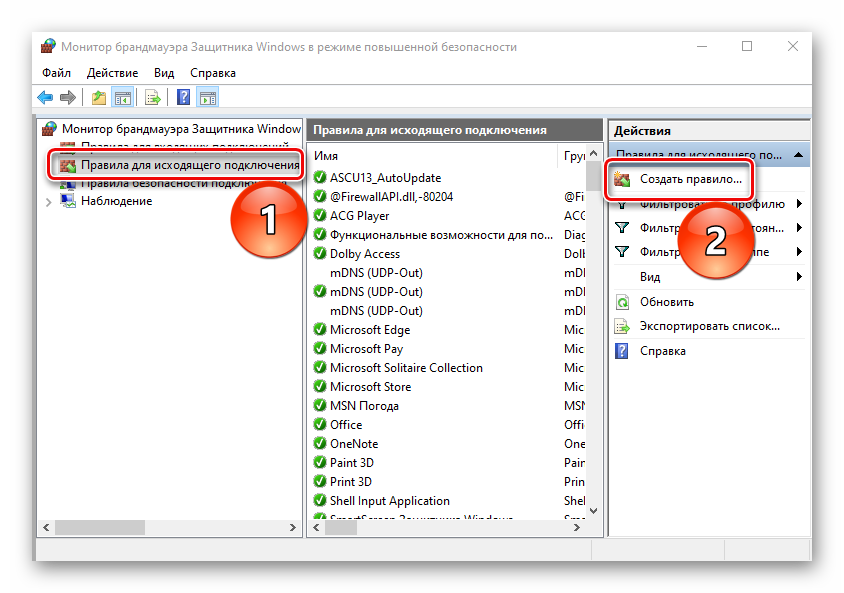The image size is (844, 593).
Task: Select Правила для исходящего подключения in the tree
Action: coord(190,165)
